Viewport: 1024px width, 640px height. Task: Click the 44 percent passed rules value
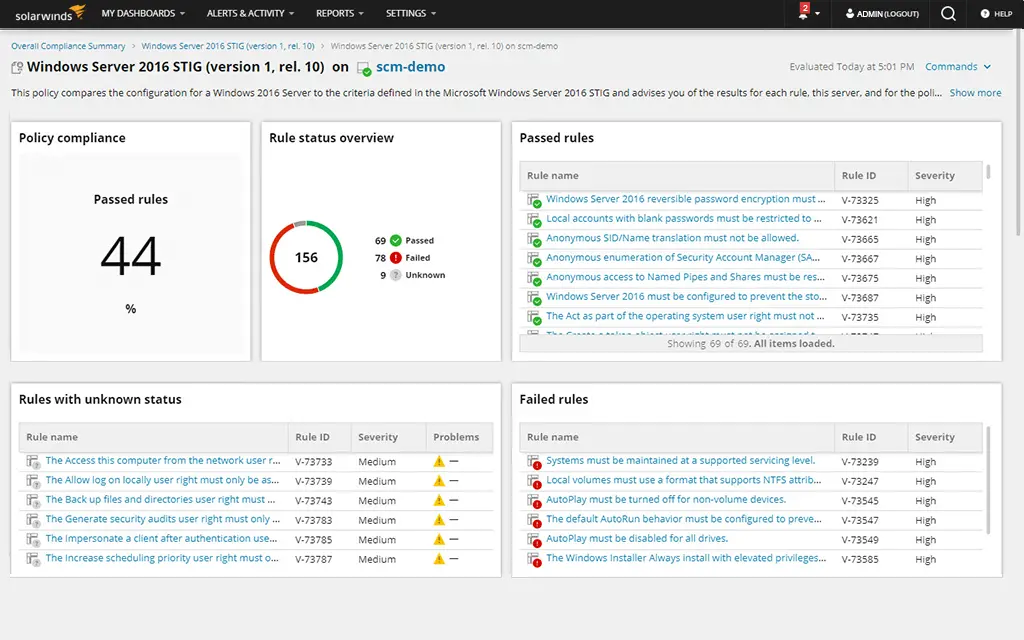131,256
